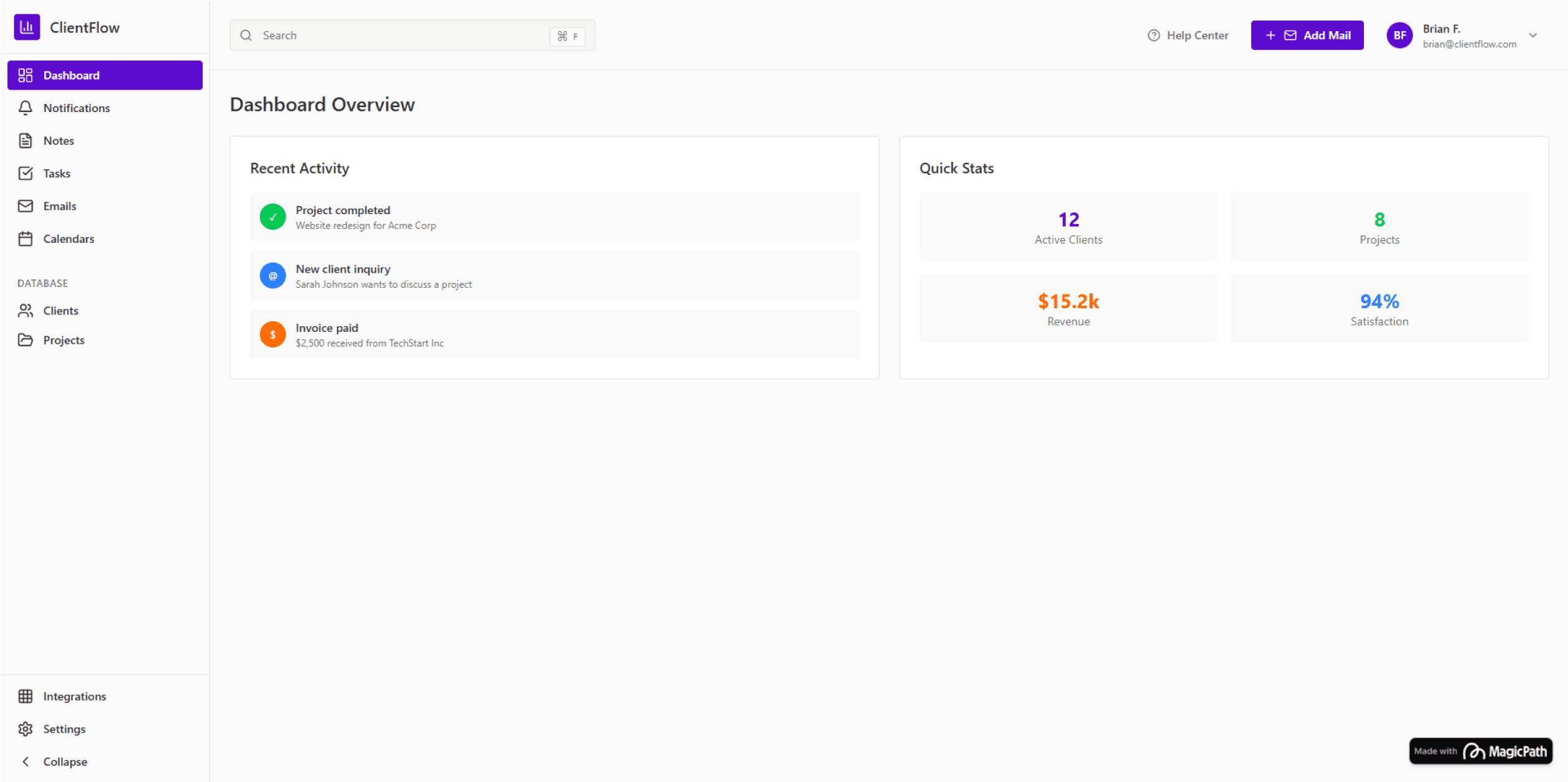
Task: Click the Integrations grid icon
Action: point(26,696)
